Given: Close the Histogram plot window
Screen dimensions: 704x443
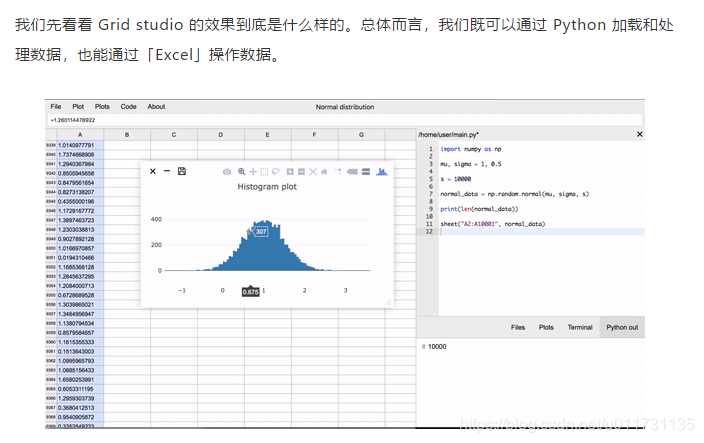Looking at the screenshot, I should [153, 171].
